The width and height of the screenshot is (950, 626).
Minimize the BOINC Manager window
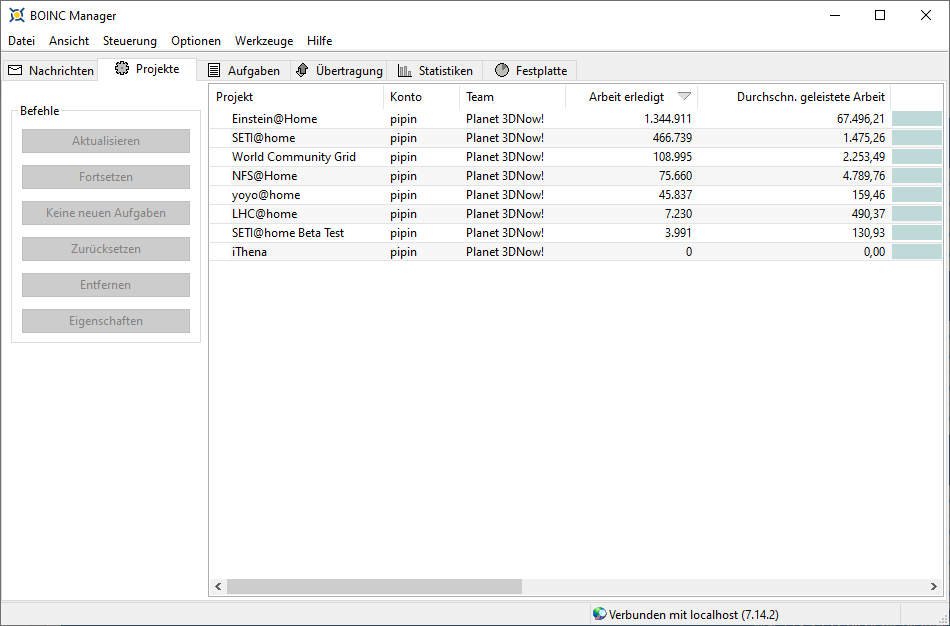835,15
